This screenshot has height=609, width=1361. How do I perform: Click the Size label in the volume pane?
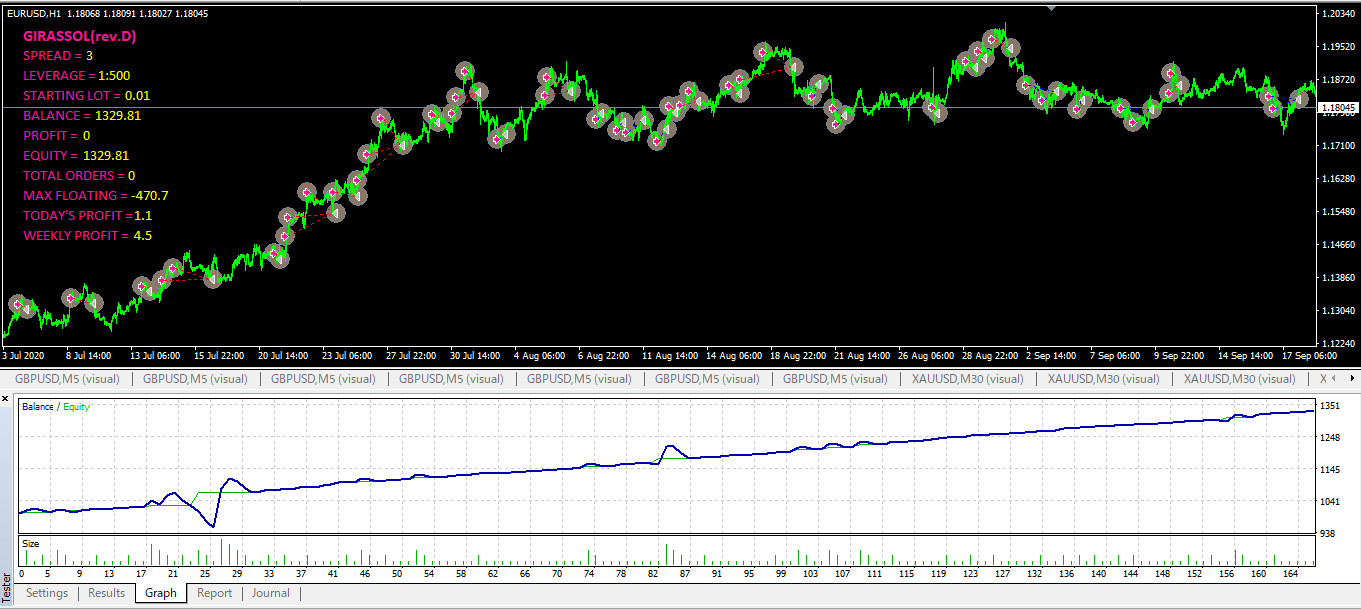pos(31,544)
